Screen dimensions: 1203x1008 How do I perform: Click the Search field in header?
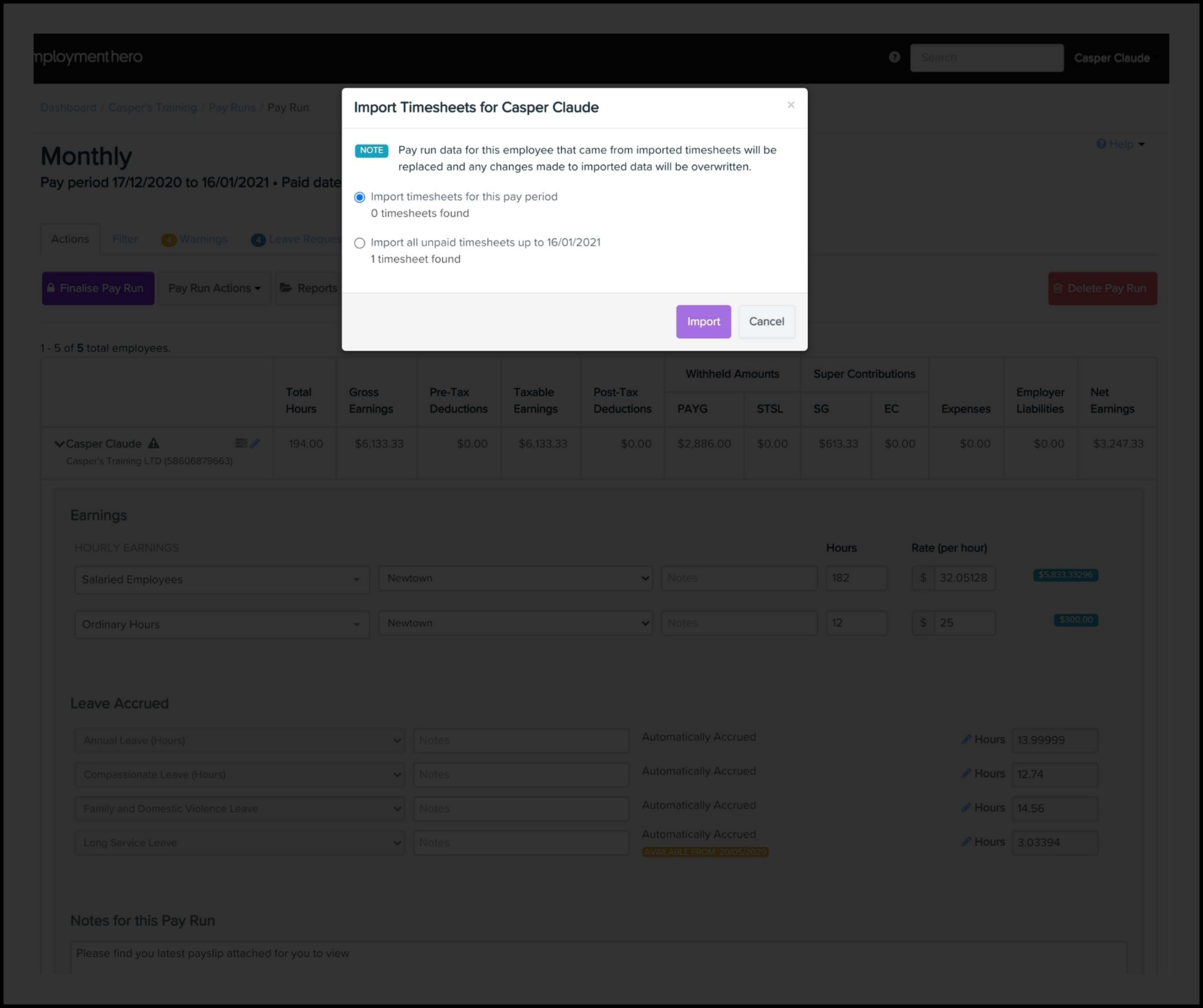click(986, 58)
